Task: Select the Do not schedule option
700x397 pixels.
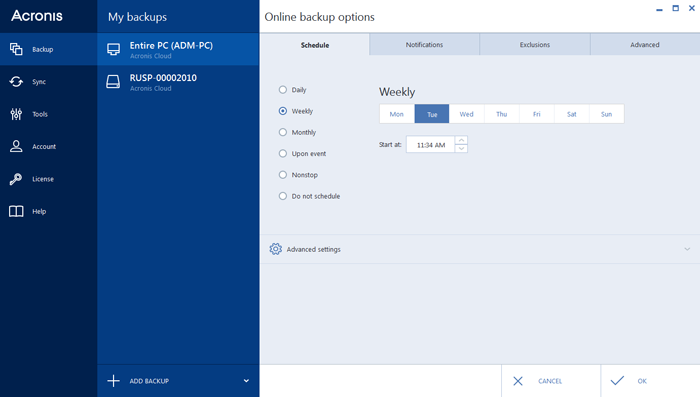Action: (283, 196)
